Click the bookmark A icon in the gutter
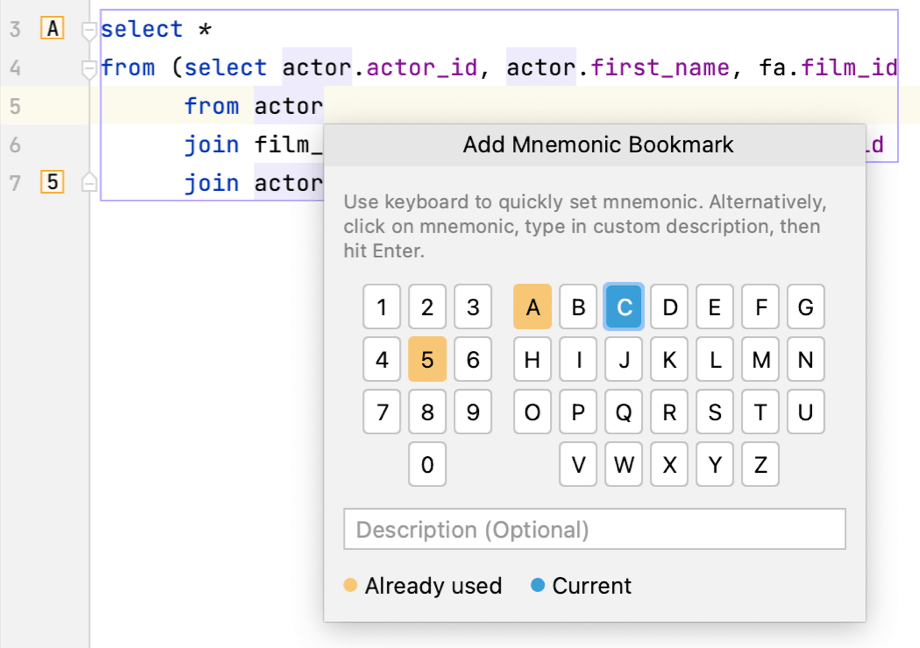This screenshot has width=920, height=648. [52, 29]
